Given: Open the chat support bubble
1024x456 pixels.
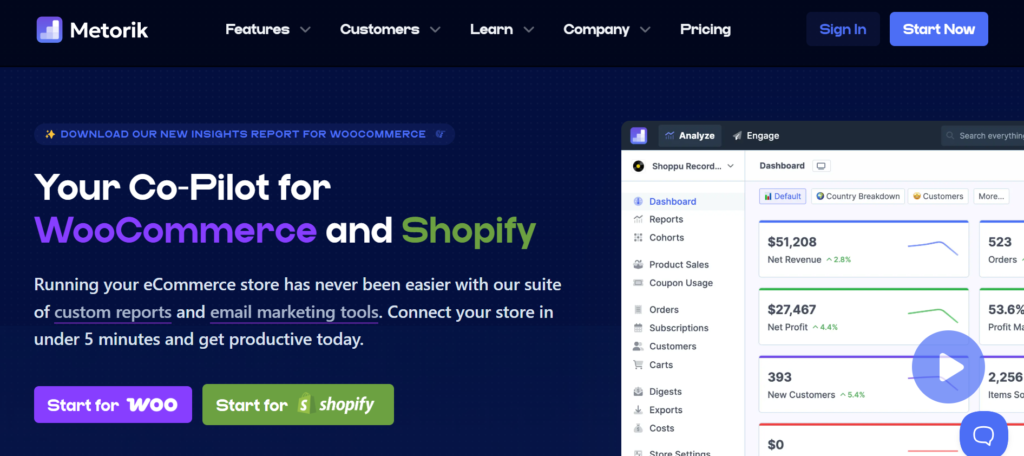Looking at the screenshot, I should pyautogui.click(x=982, y=434).
